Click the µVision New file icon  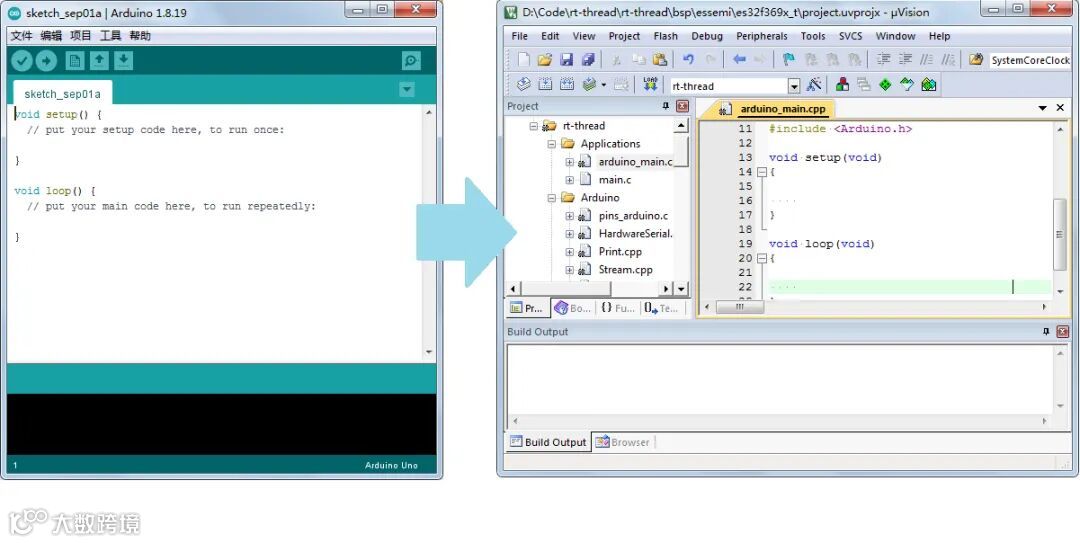pyautogui.click(x=524, y=60)
